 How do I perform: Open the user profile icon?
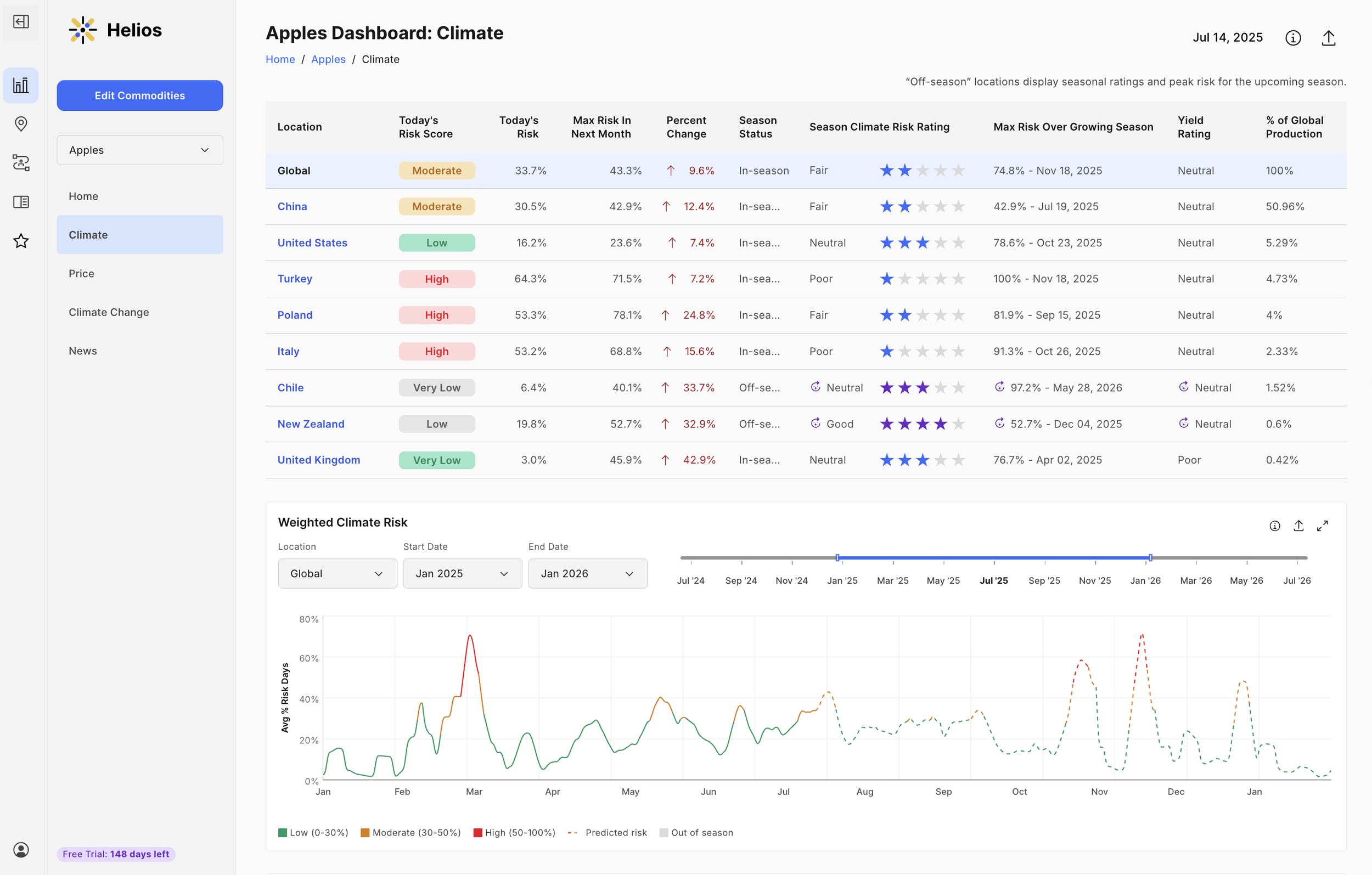[21, 849]
